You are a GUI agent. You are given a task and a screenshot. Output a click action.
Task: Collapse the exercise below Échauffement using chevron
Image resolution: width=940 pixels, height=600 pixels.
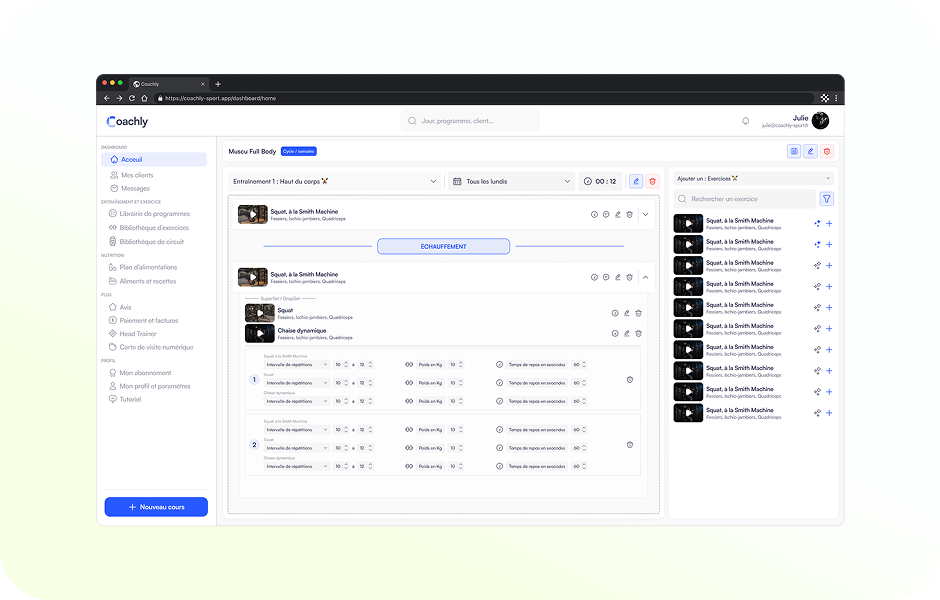click(x=645, y=277)
